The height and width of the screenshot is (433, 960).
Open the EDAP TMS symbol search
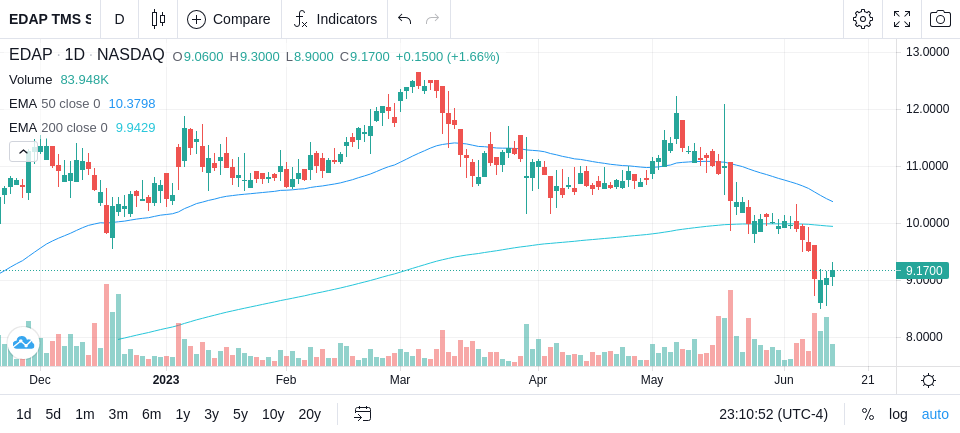coord(50,19)
